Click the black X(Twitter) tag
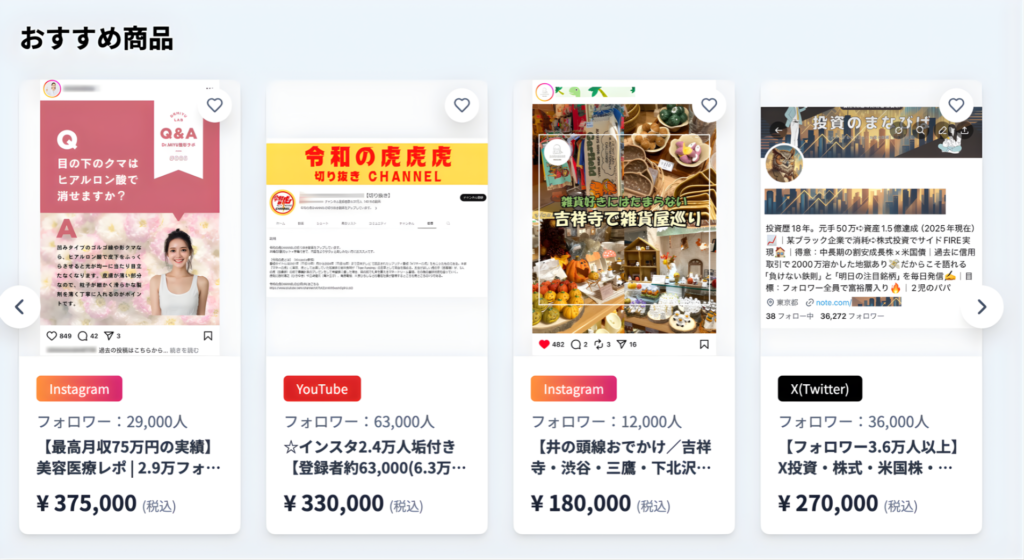 820,389
